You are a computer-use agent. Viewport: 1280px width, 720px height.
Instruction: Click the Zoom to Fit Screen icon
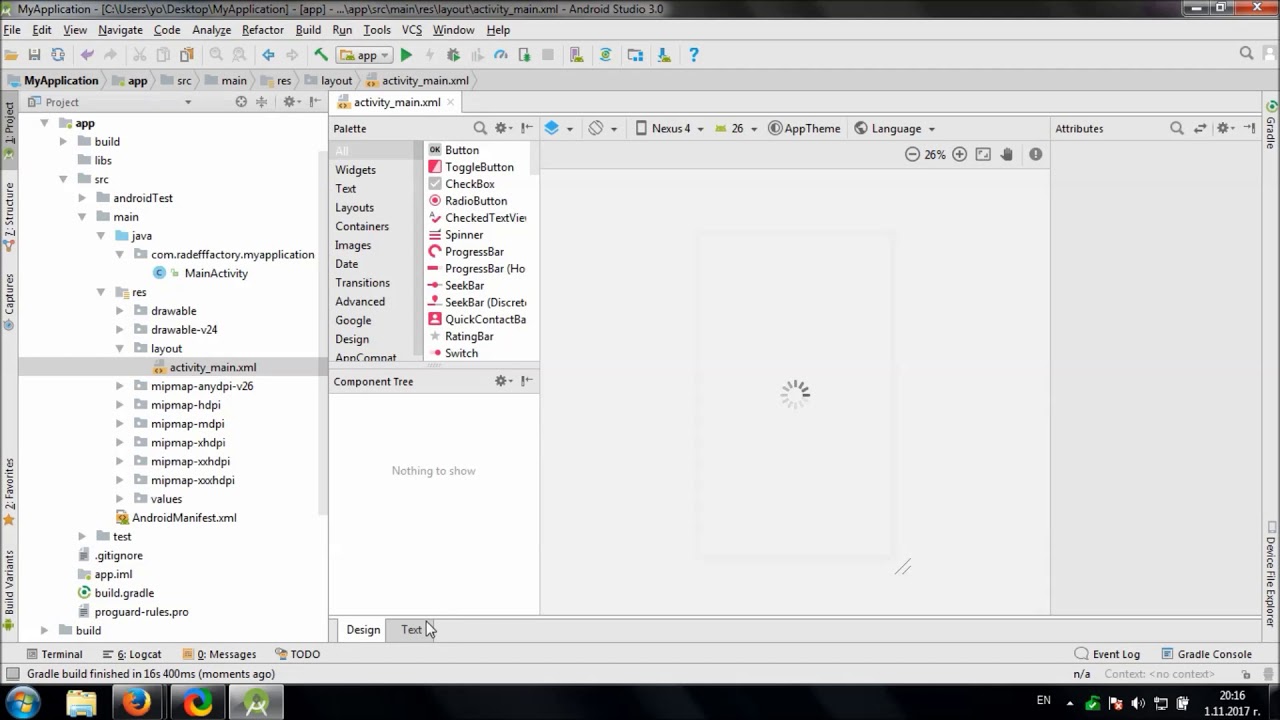[983, 154]
